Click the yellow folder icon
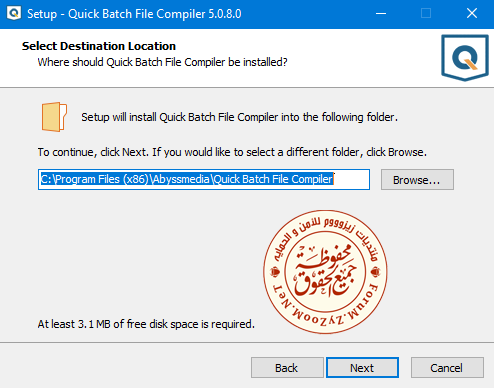This screenshot has height=388, width=494. pos(54,117)
